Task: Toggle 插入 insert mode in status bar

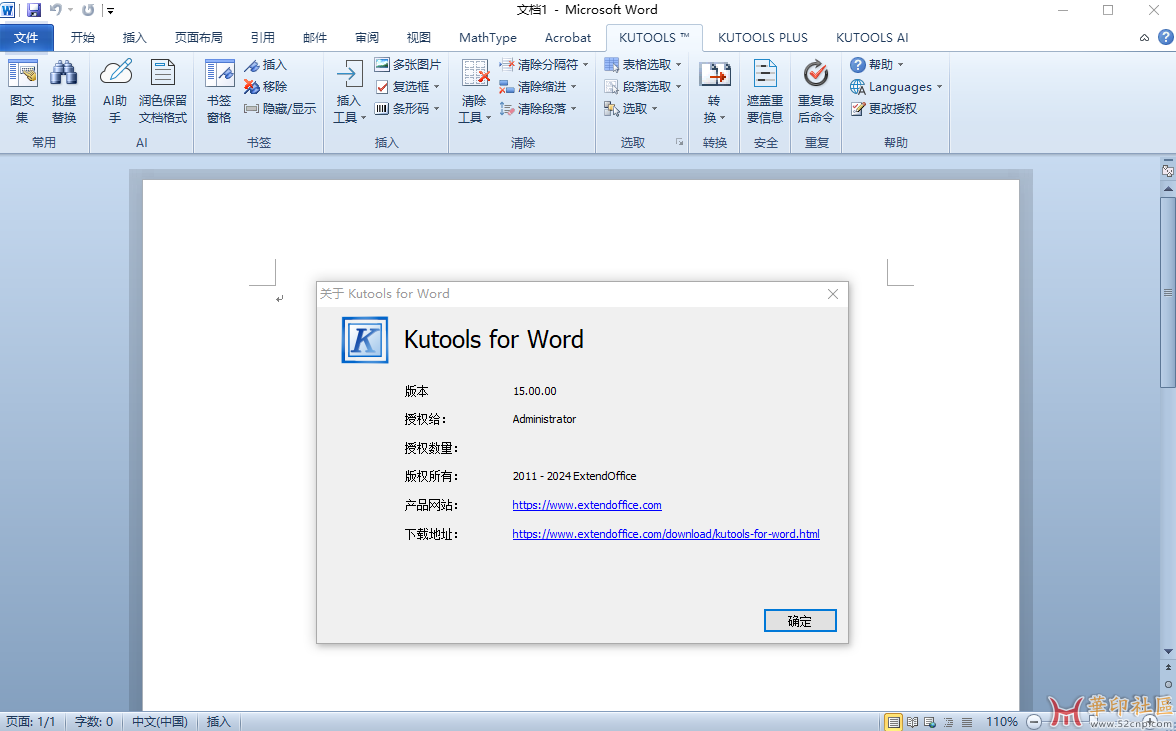Action: [218, 722]
